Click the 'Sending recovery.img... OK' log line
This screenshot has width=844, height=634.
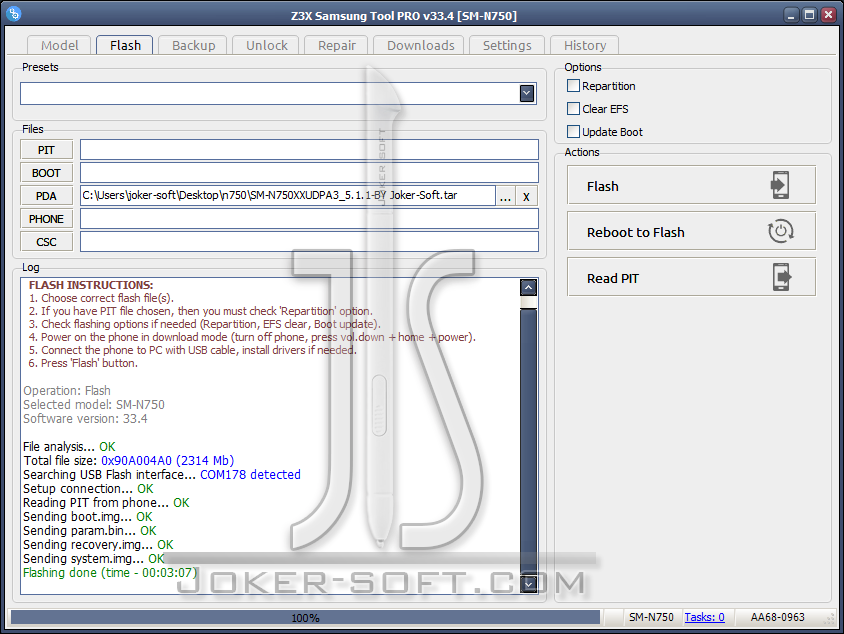(x=98, y=545)
